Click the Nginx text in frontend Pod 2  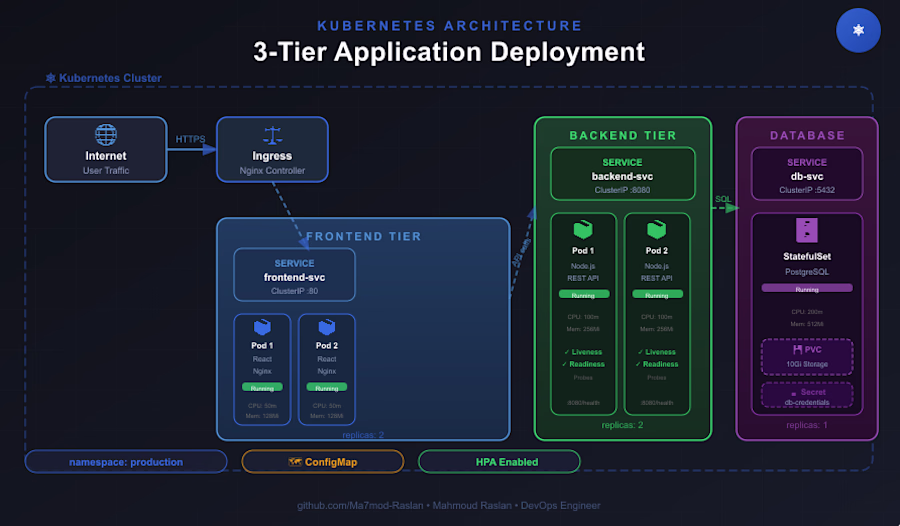pyautogui.click(x=327, y=371)
